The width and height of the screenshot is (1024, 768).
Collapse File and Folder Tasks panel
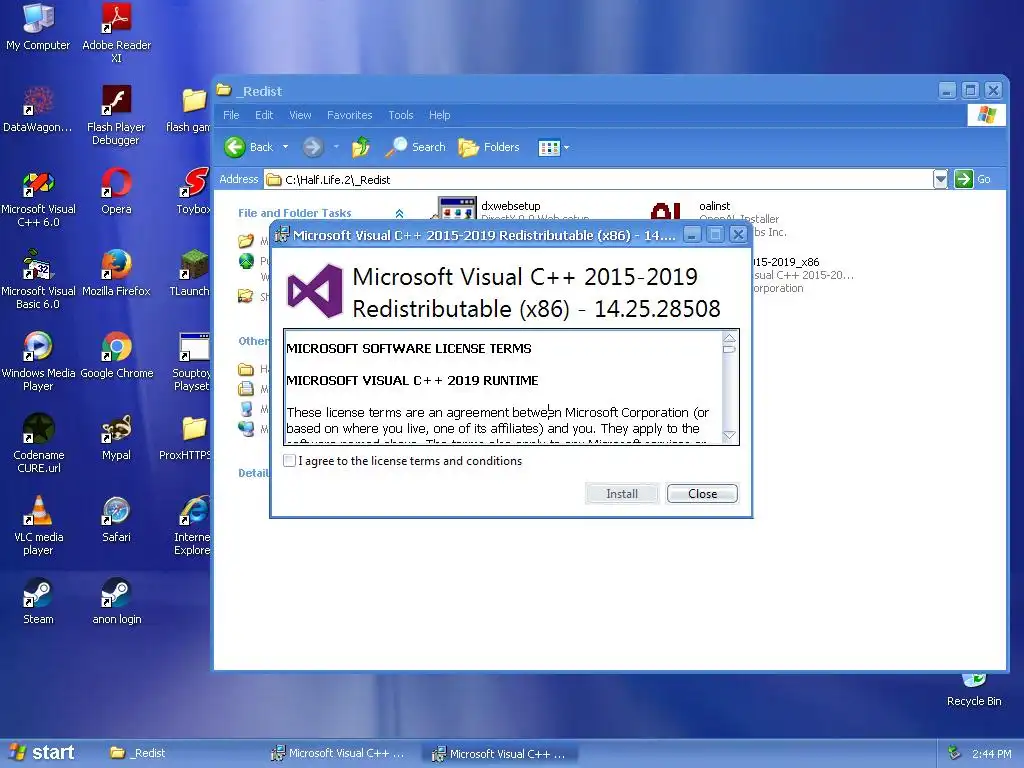pos(399,213)
